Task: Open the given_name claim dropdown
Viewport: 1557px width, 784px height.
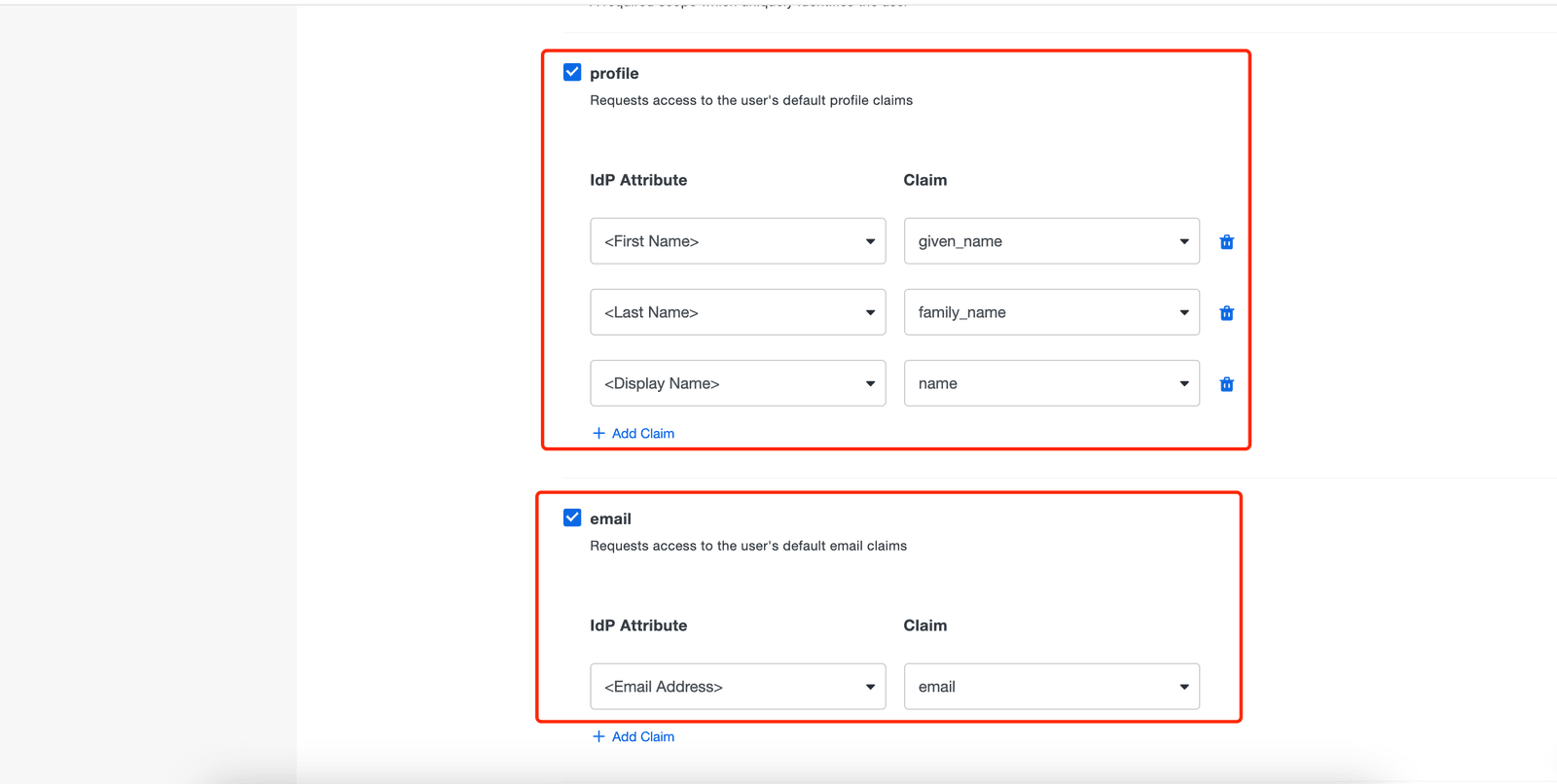Action: 1051,241
